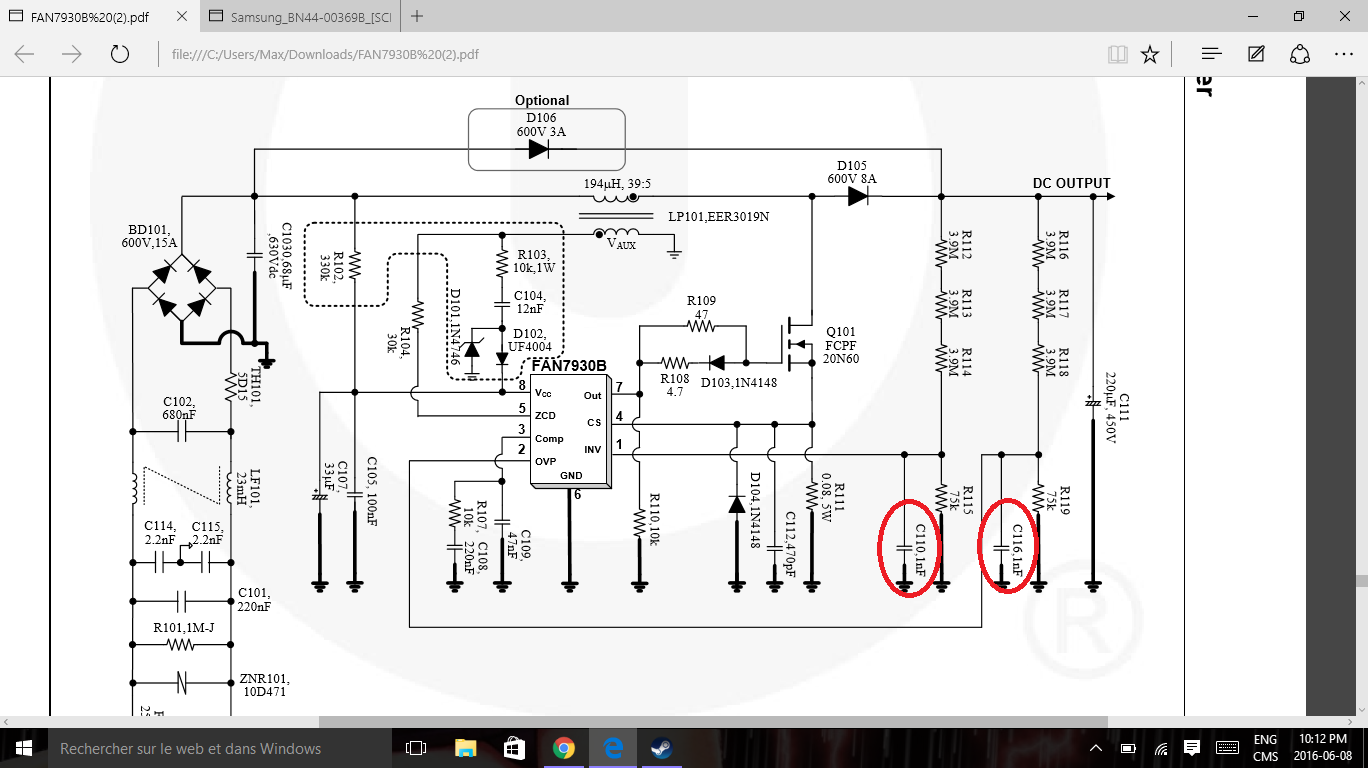Open the More actions ellipsis menu
The width and height of the screenshot is (1368, 768).
1343,54
